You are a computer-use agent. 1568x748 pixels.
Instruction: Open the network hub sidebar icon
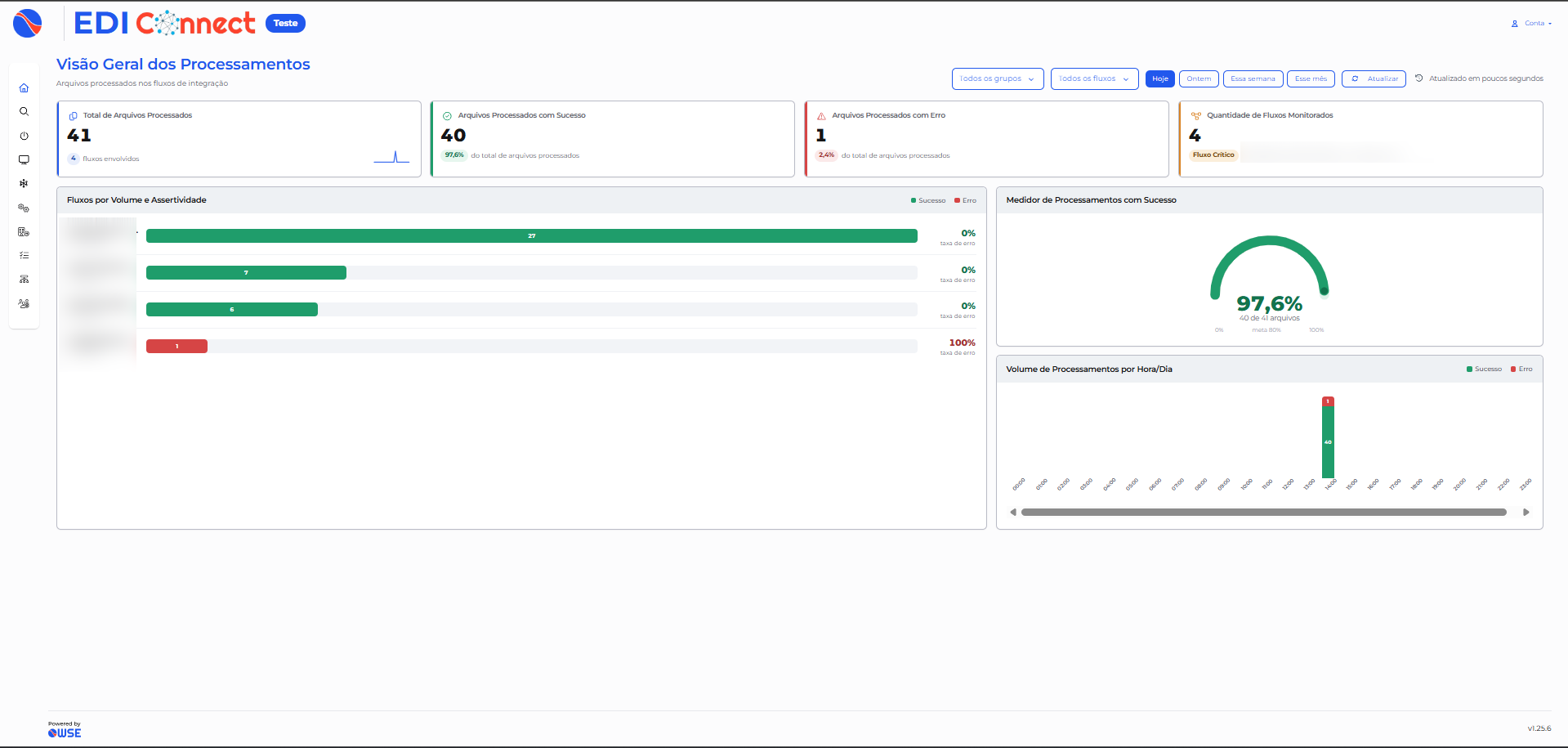click(24, 184)
